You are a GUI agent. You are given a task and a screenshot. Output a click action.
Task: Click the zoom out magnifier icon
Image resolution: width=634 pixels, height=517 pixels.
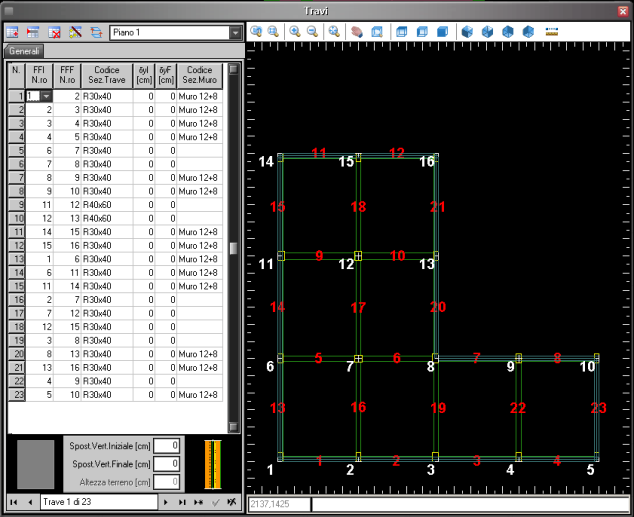(x=311, y=32)
